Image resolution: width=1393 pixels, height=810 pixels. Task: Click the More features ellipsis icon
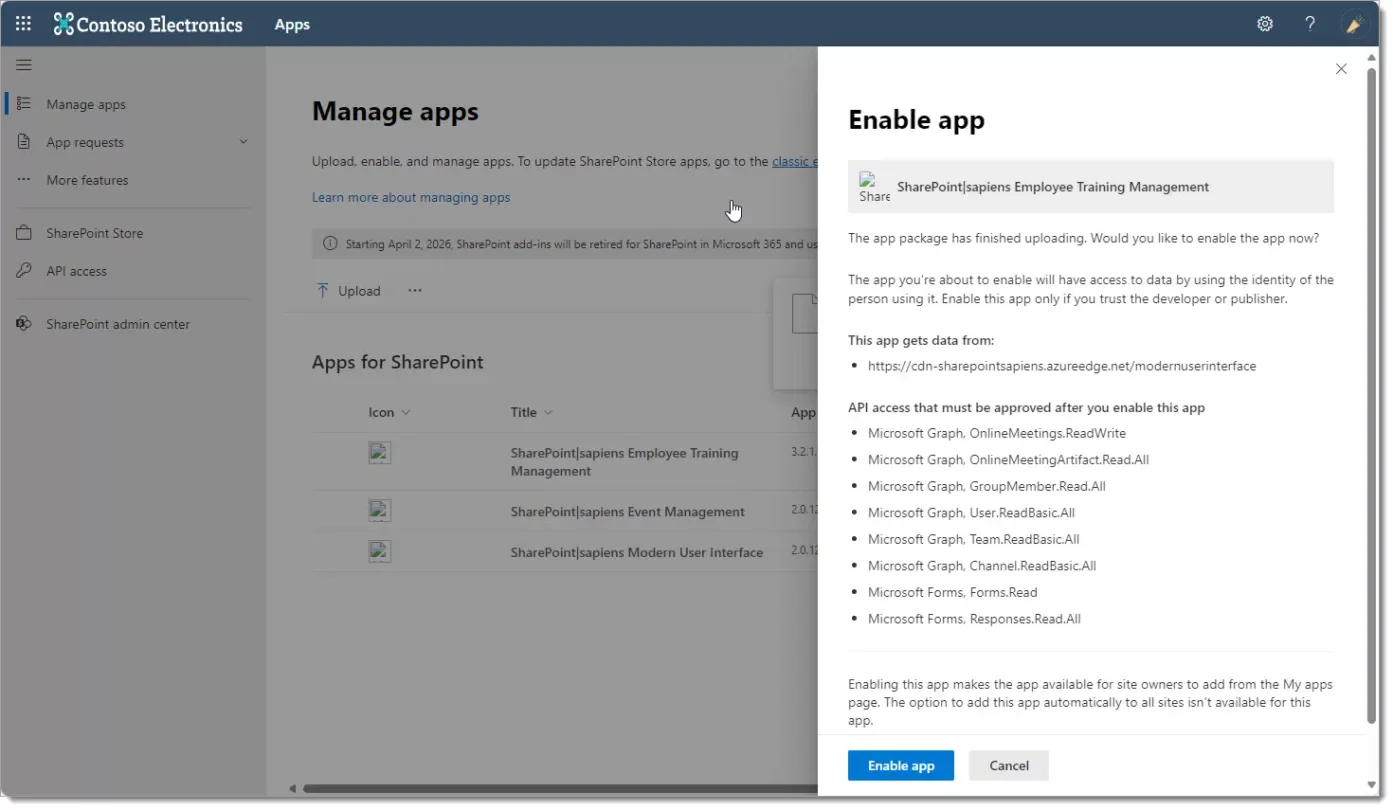(x=24, y=180)
